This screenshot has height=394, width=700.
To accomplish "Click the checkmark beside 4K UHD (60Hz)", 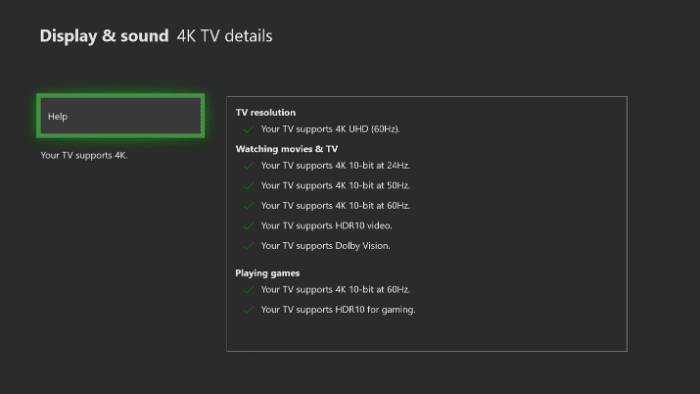I will pyautogui.click(x=249, y=129).
